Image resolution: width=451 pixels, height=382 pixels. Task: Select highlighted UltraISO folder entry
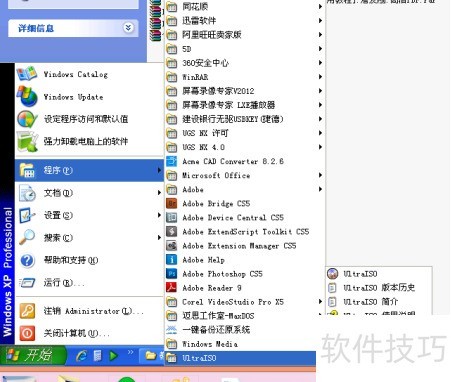(x=240, y=358)
